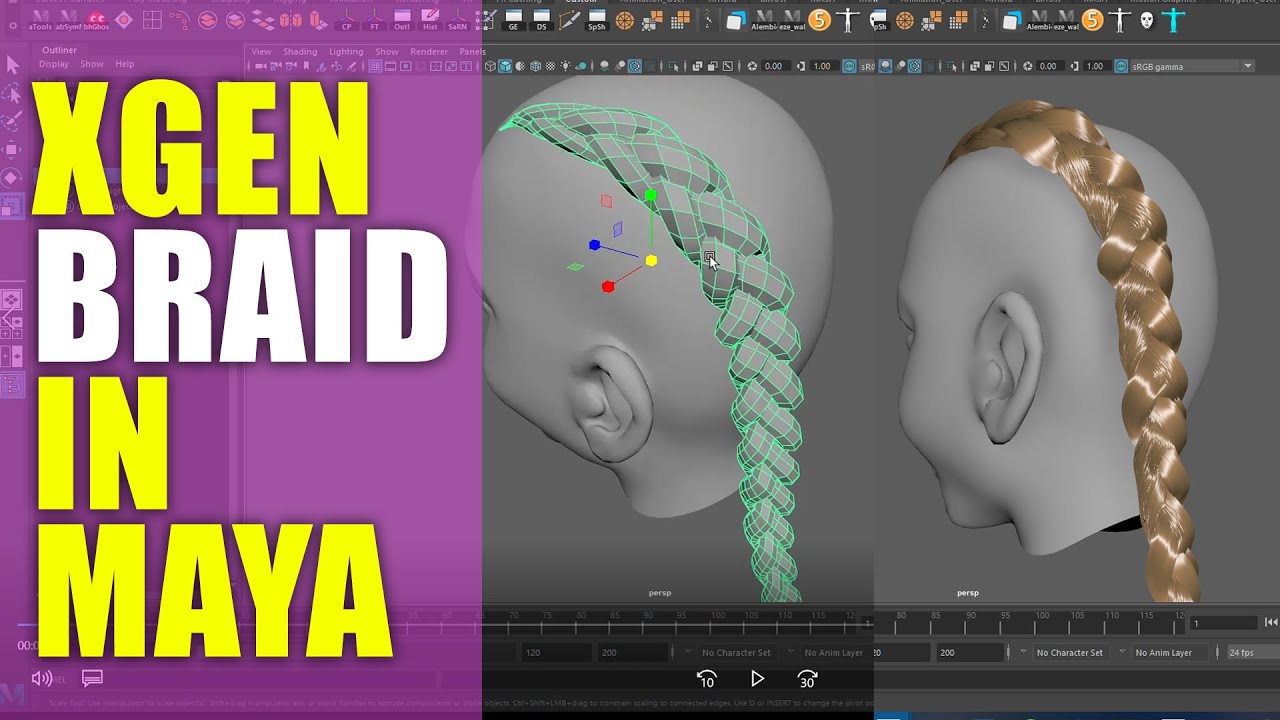
Task: Toggle the captions icon on the video bar
Action: (x=92, y=678)
